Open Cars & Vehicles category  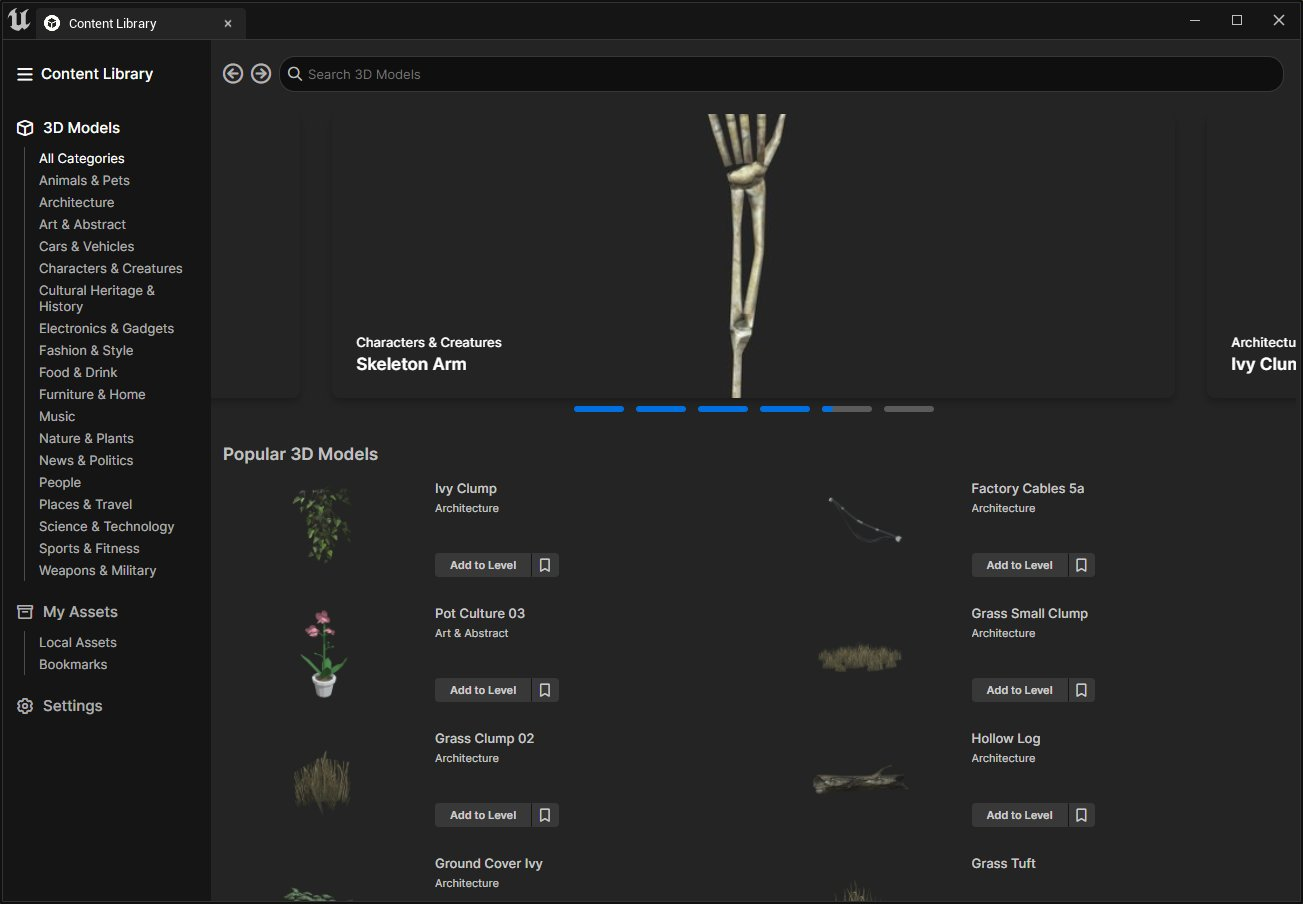click(x=86, y=246)
